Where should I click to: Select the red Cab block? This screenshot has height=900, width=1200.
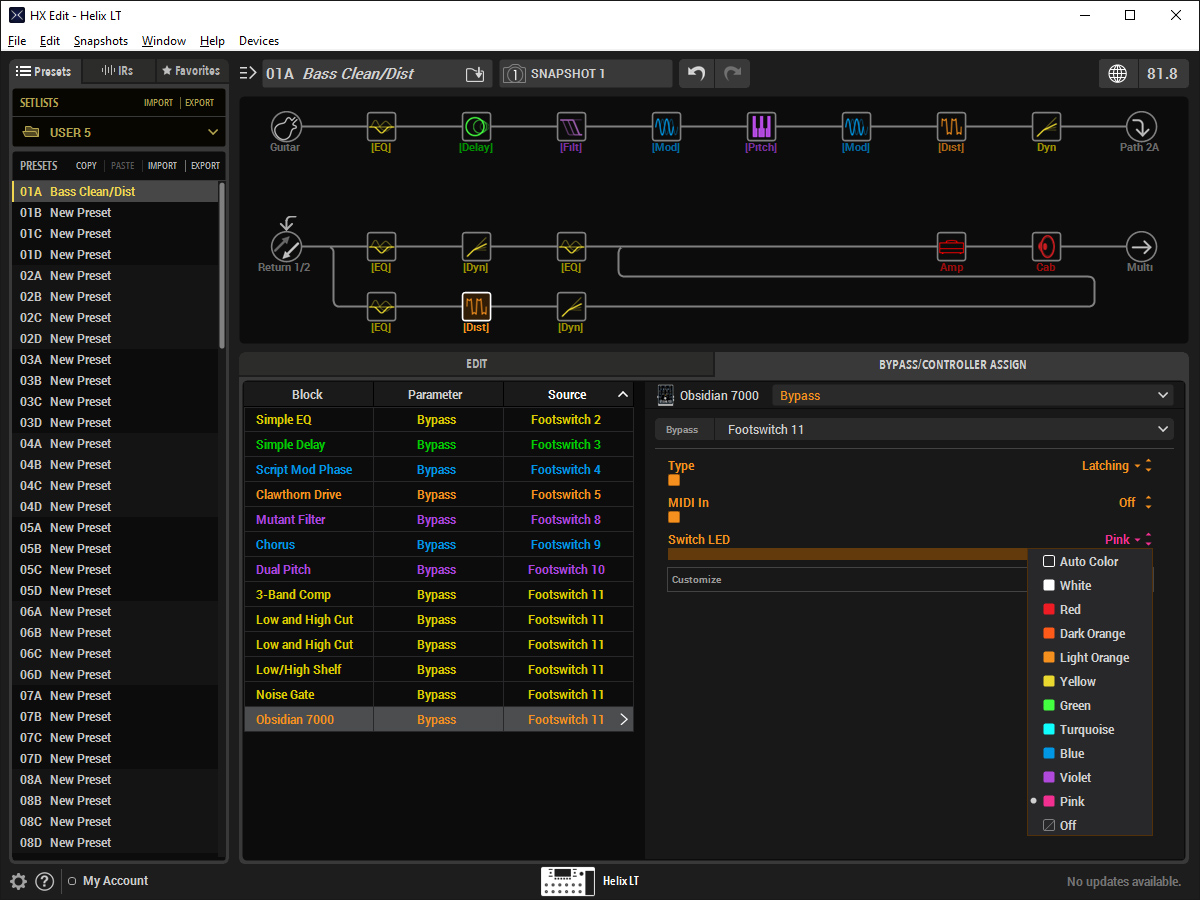click(1046, 247)
